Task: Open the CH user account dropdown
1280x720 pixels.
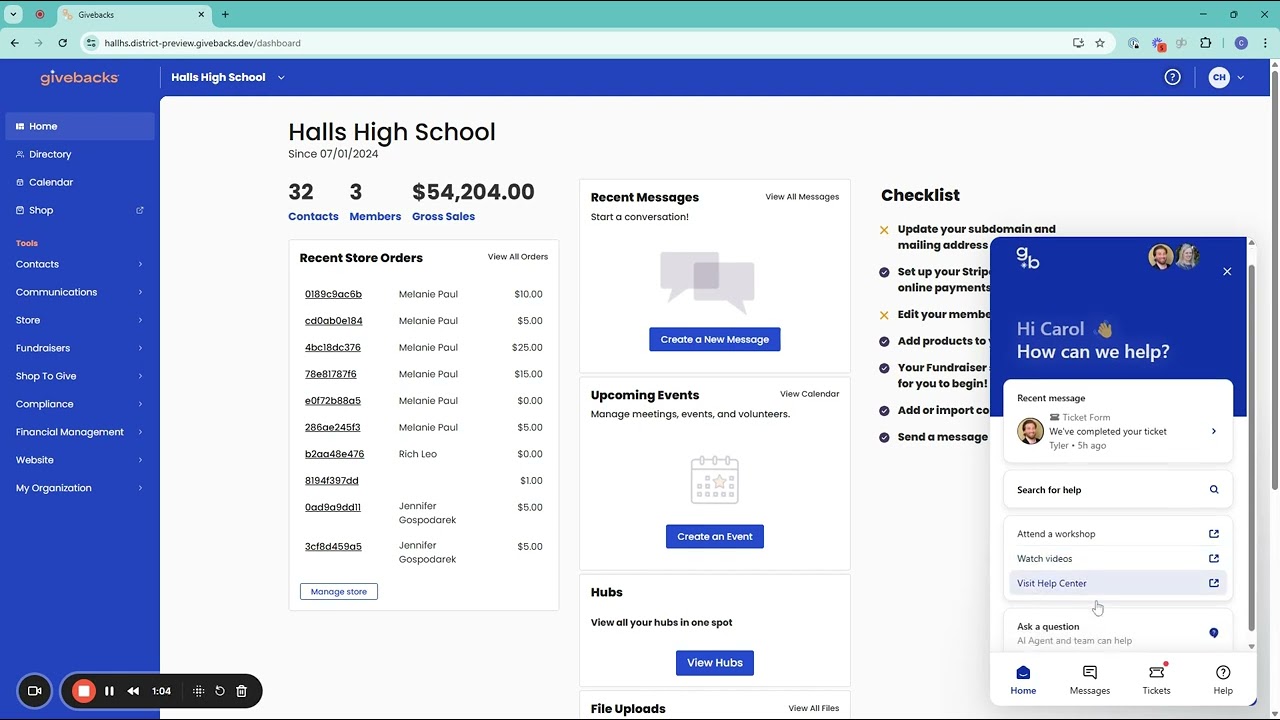Action: point(1226,77)
